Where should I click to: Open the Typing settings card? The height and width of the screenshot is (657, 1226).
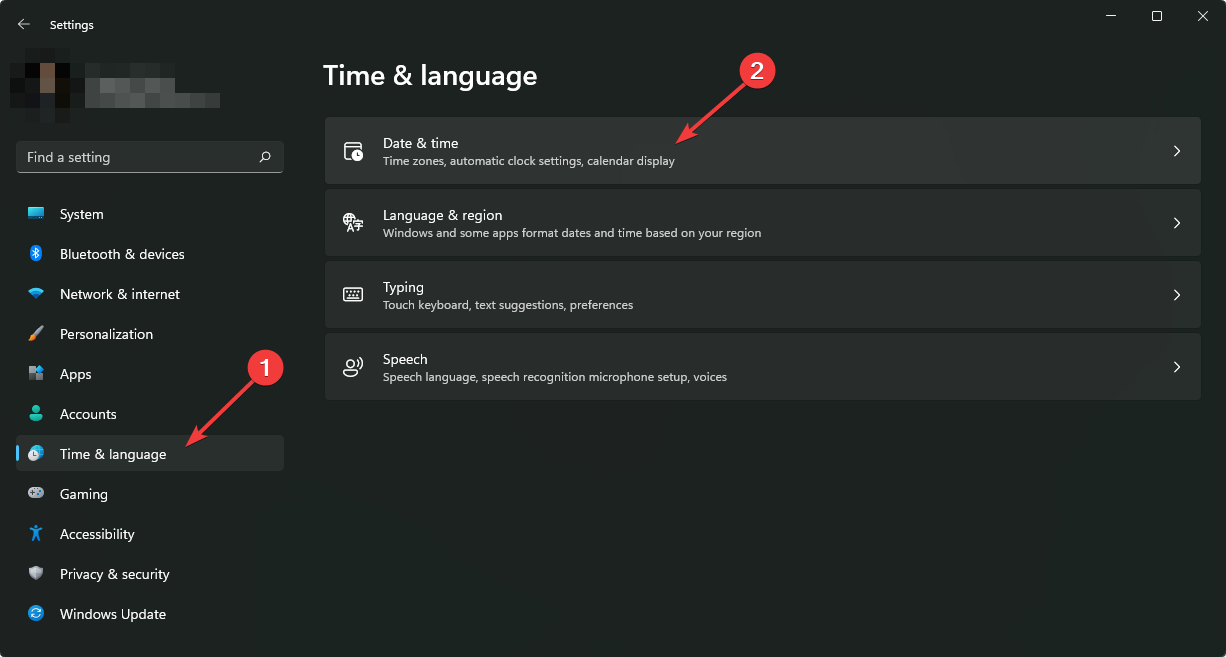[x=762, y=295]
